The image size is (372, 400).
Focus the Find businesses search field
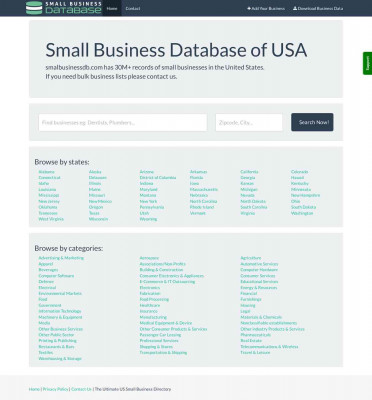pos(123,122)
